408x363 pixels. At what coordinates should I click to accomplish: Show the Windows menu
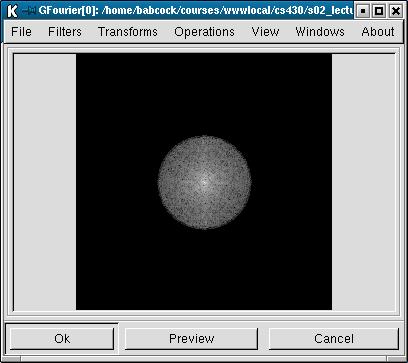click(x=320, y=32)
